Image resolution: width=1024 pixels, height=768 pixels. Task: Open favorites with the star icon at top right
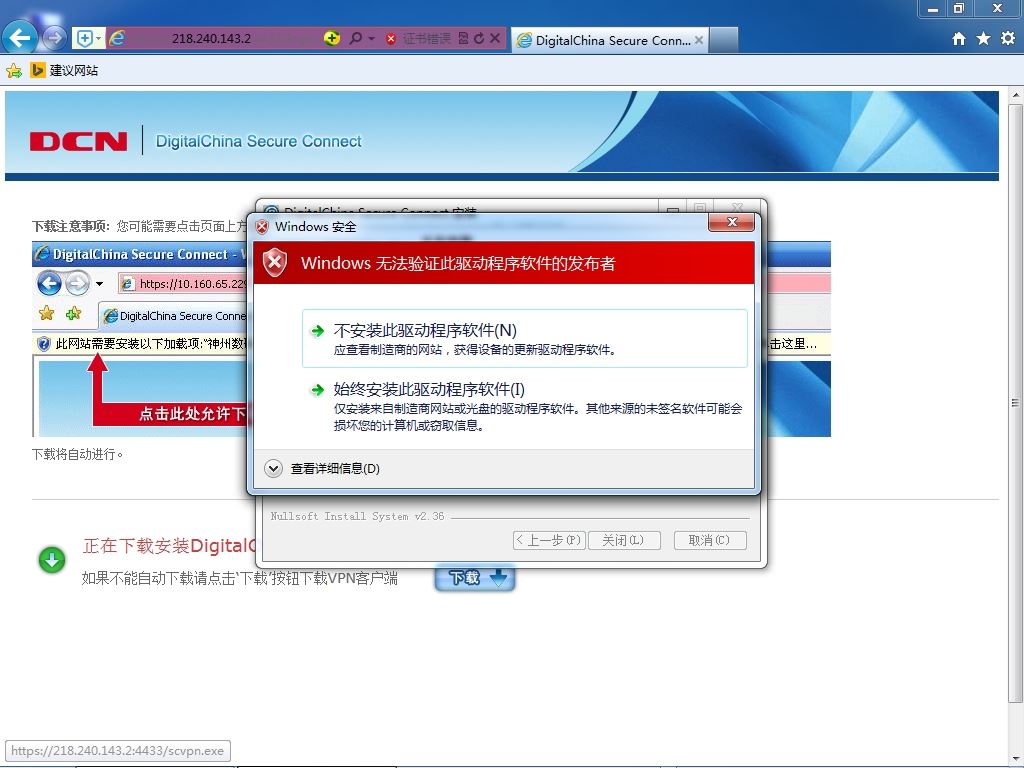click(x=984, y=39)
